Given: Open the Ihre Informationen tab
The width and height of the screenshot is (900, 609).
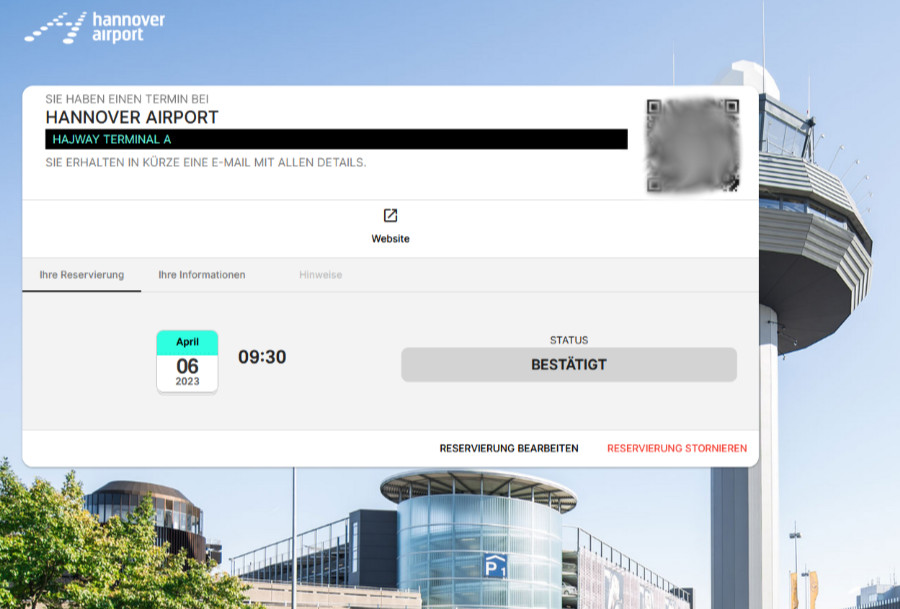Looking at the screenshot, I should [201, 275].
